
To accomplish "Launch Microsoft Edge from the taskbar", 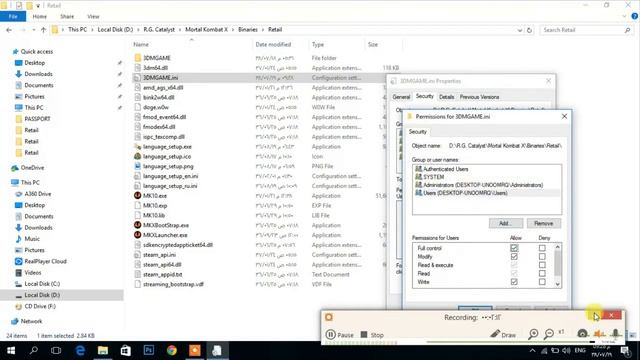I will point(80,351).
